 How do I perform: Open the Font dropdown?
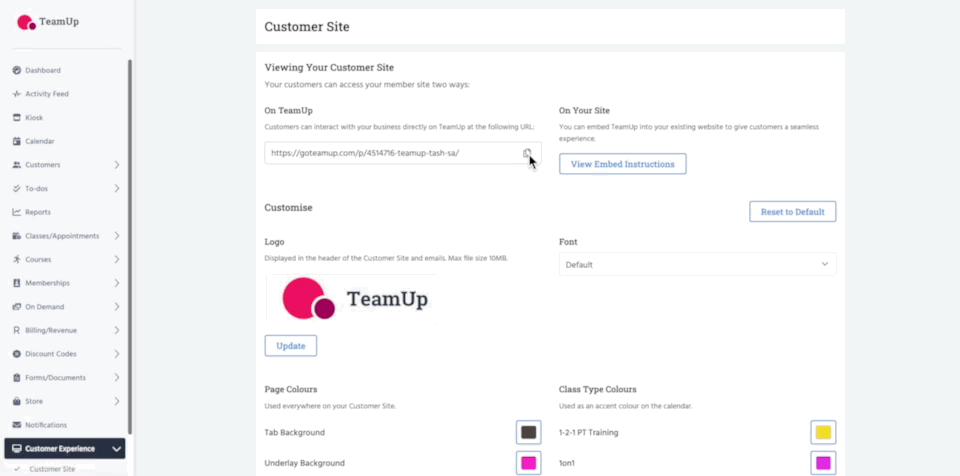click(697, 264)
